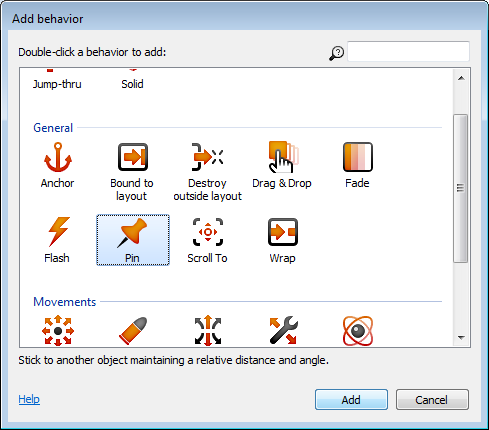Pick the Scroll To behavior
Viewport: 489px width, 430px height.
[207, 240]
